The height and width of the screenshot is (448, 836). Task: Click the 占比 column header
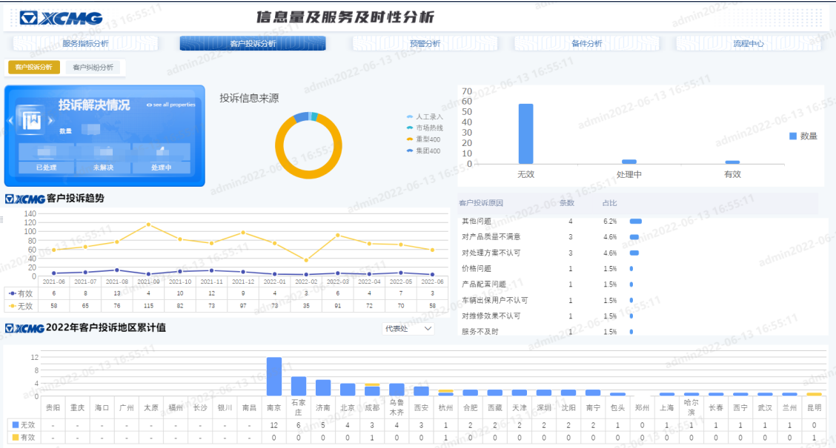pyautogui.click(x=609, y=203)
